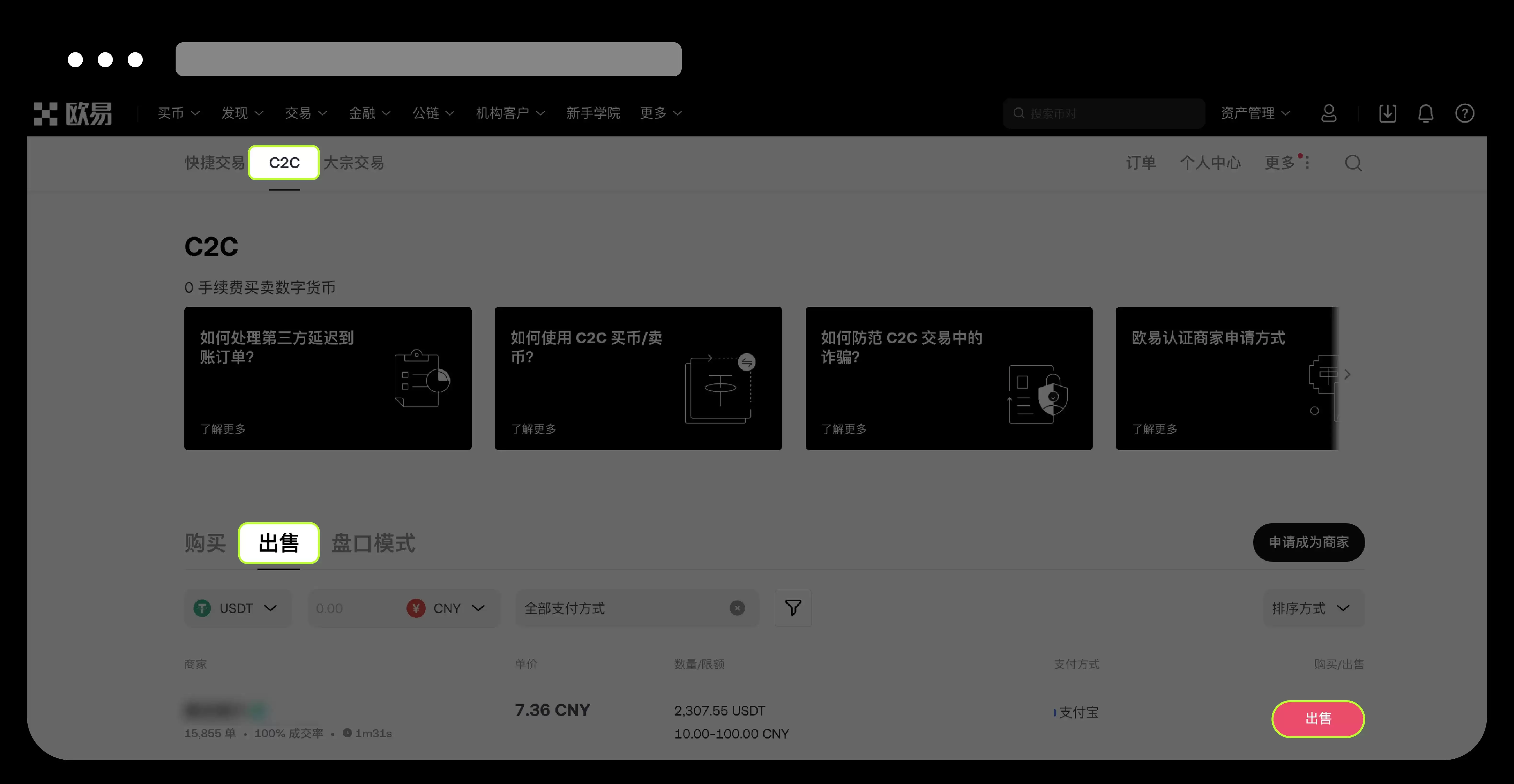Screen dimensions: 1514x784
Task: Open the 排序方式 sorting dropdown
Action: coord(1313,608)
